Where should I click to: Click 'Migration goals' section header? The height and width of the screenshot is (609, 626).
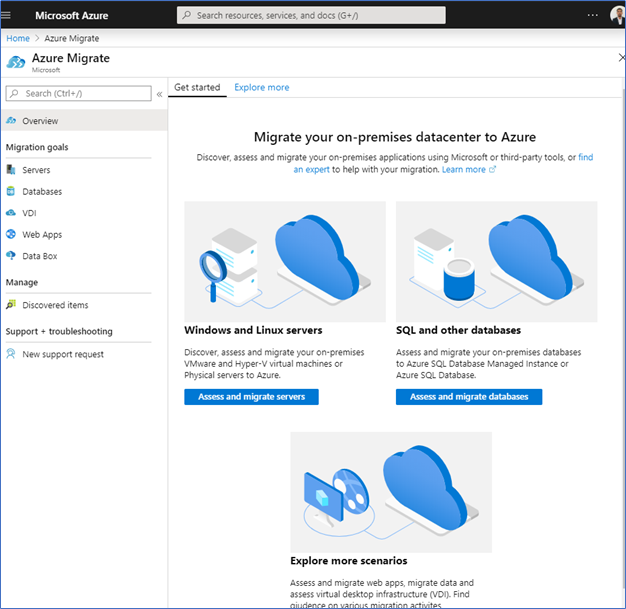[37, 147]
